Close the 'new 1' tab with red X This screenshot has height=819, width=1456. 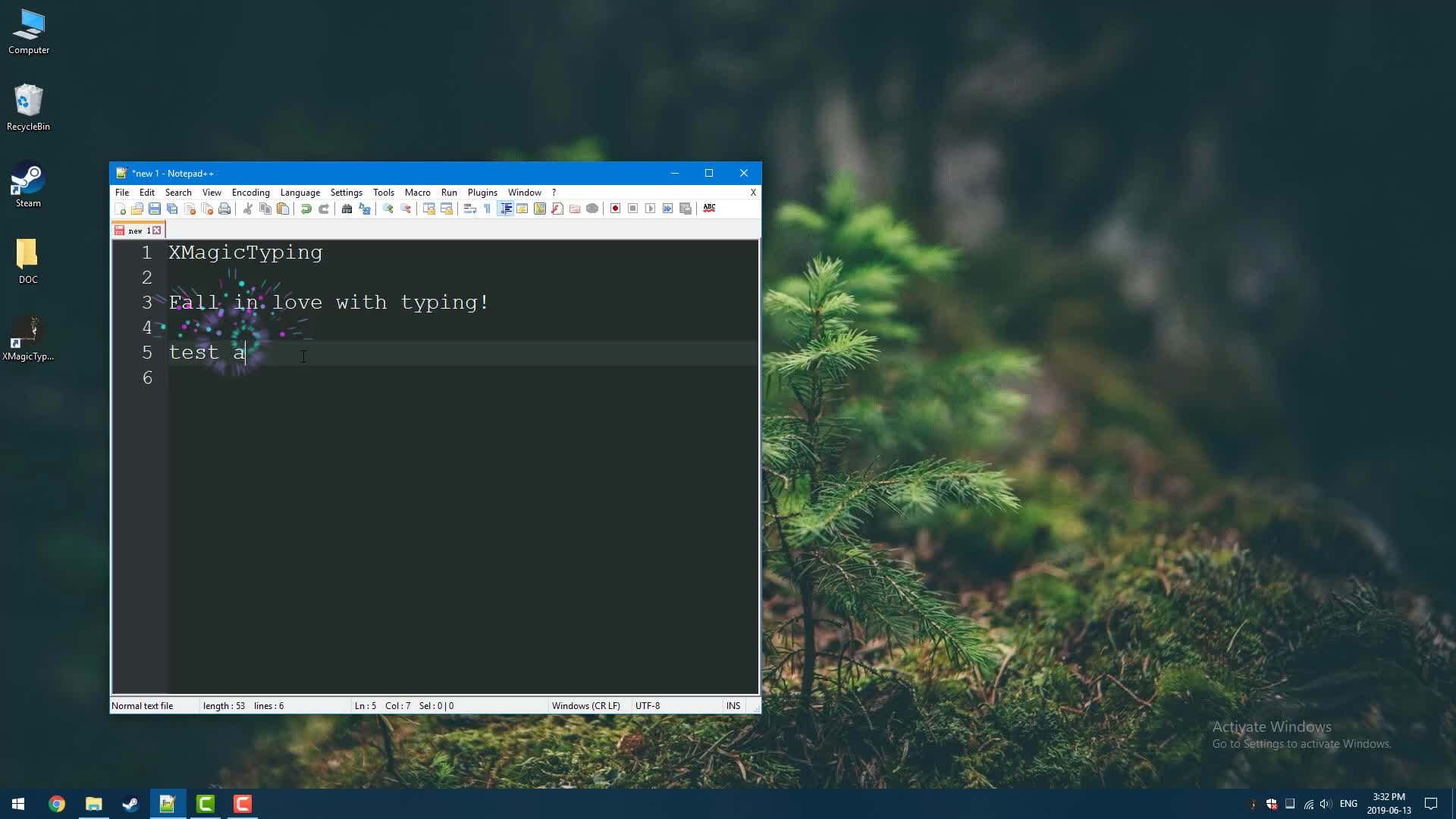157,231
